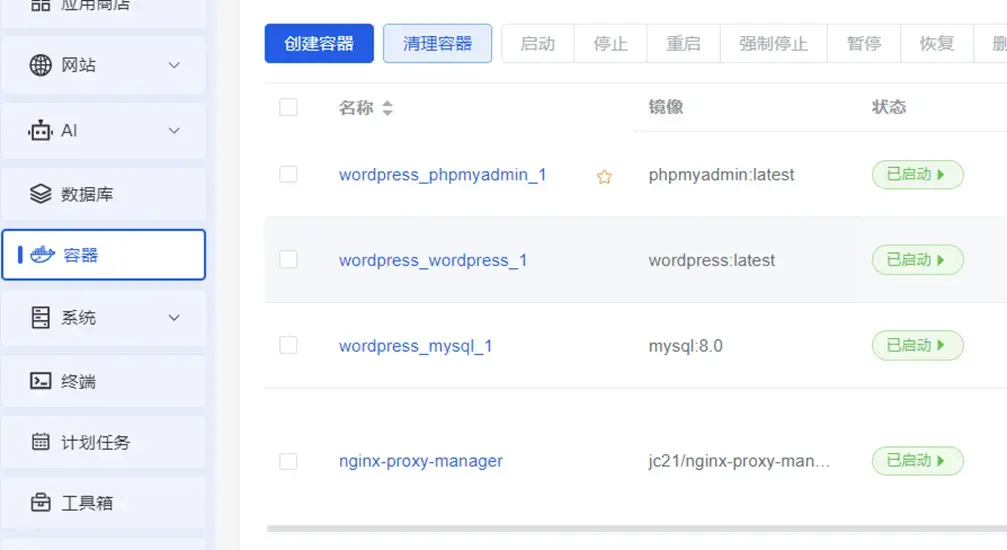Screen dimensions: 1007x550
Task: Click the star icon next to wordpress_phpmyadmin_1
Action: coord(604,177)
